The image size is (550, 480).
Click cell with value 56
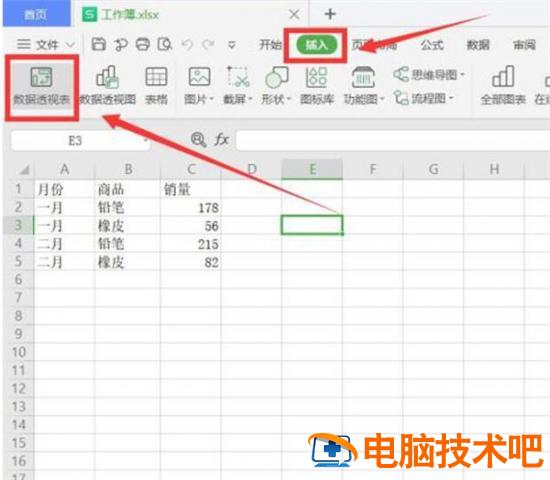(x=191, y=226)
